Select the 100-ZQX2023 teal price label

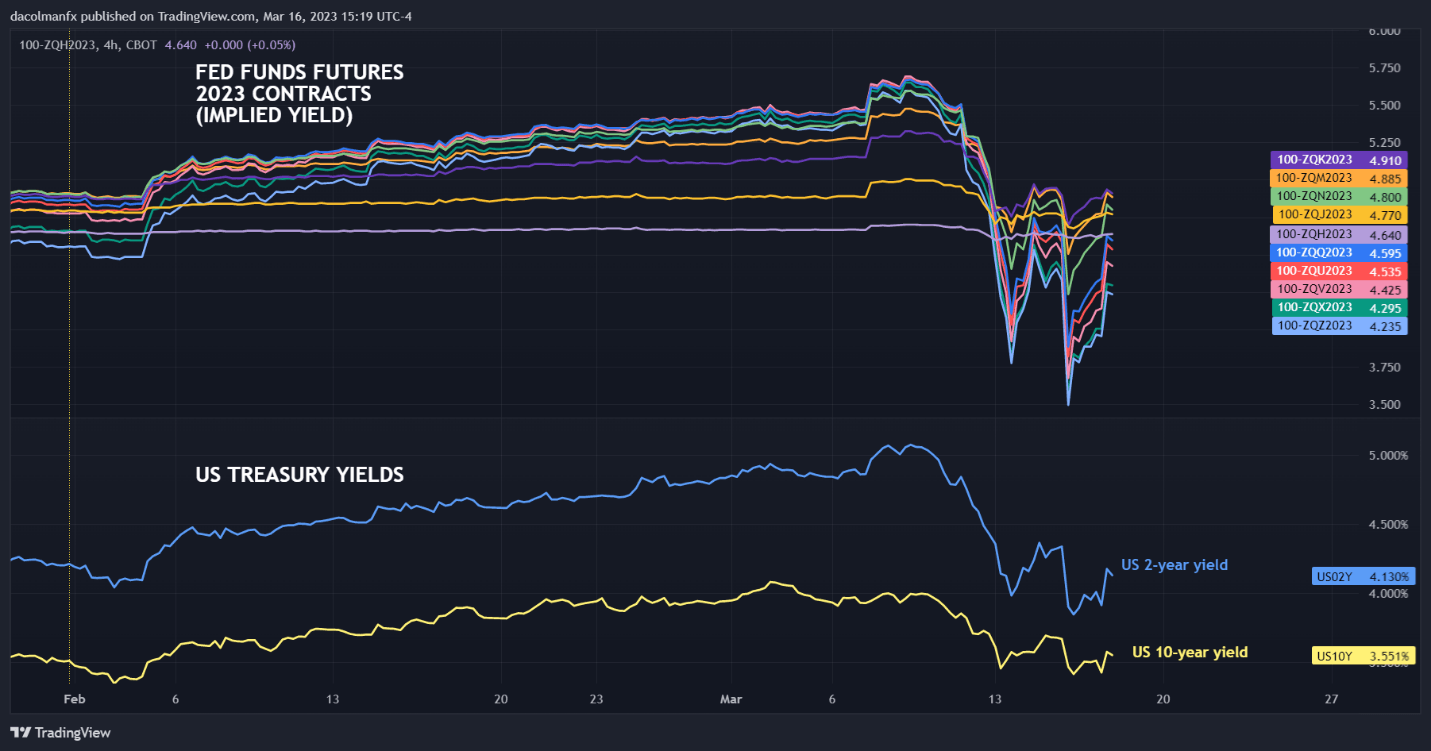coord(1338,307)
